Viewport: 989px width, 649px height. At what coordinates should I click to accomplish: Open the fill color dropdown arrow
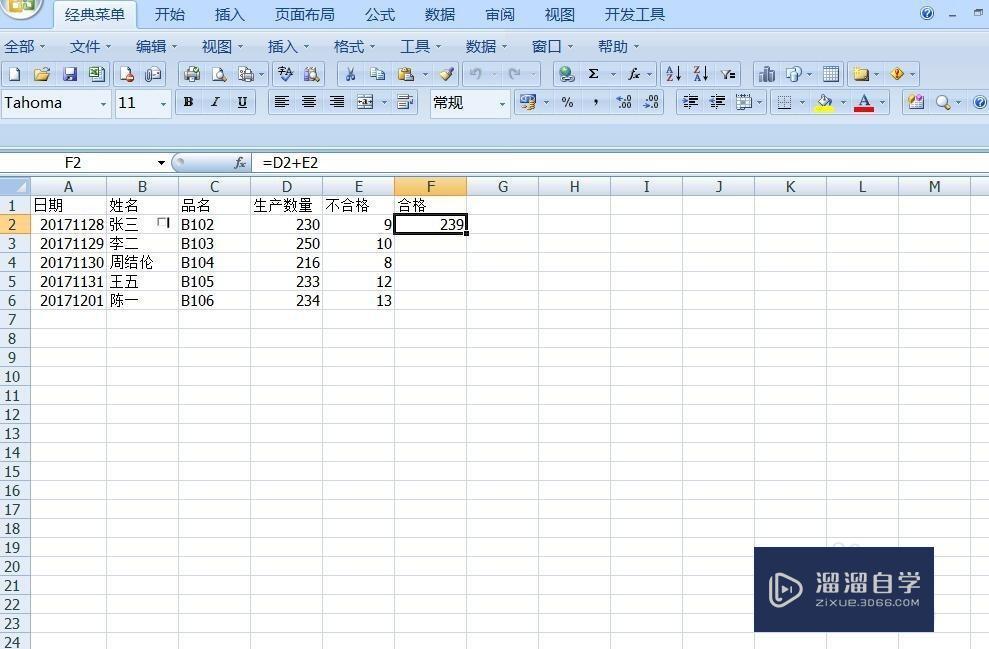click(843, 102)
